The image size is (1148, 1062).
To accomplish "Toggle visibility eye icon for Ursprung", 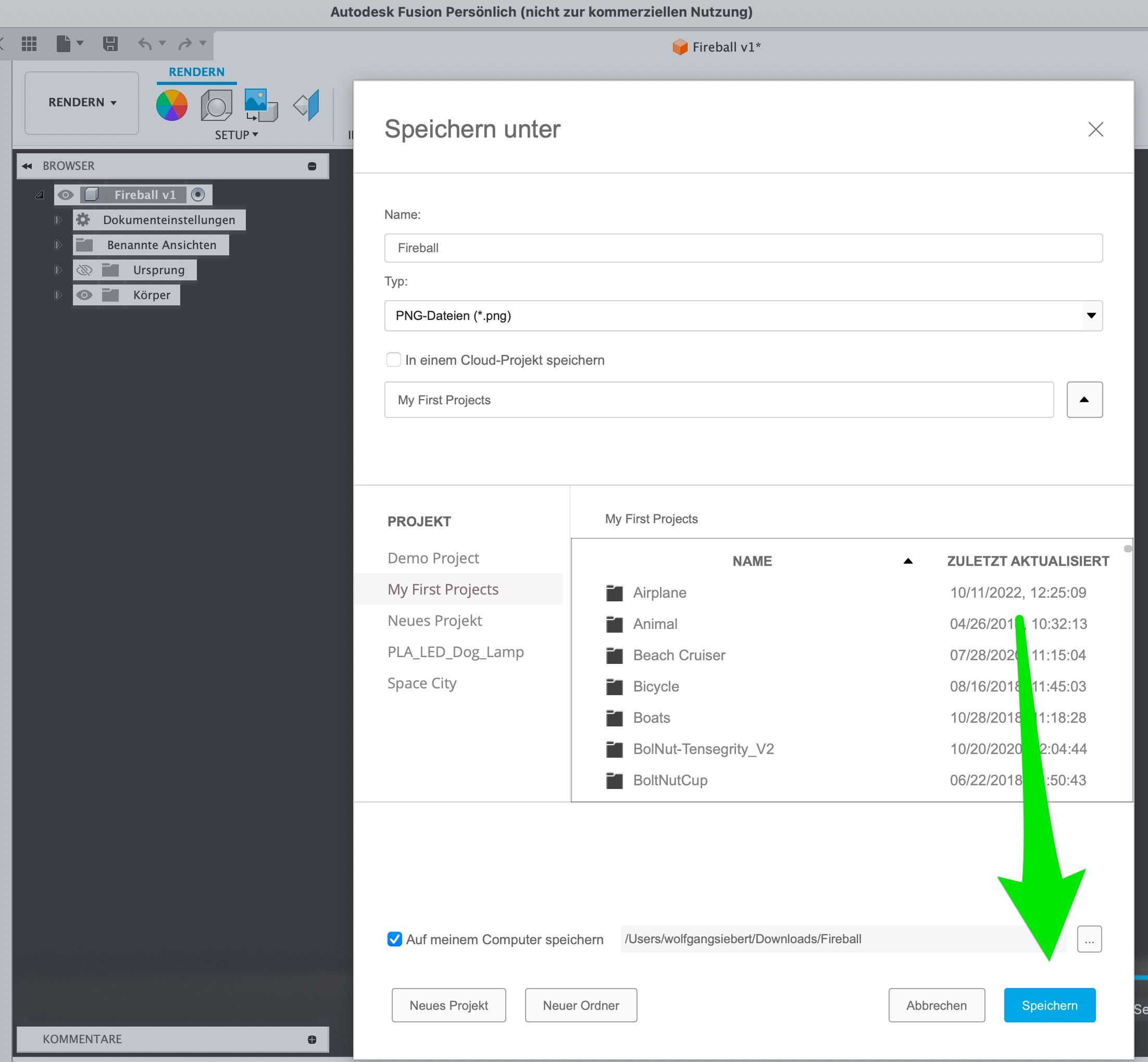I will (x=86, y=269).
